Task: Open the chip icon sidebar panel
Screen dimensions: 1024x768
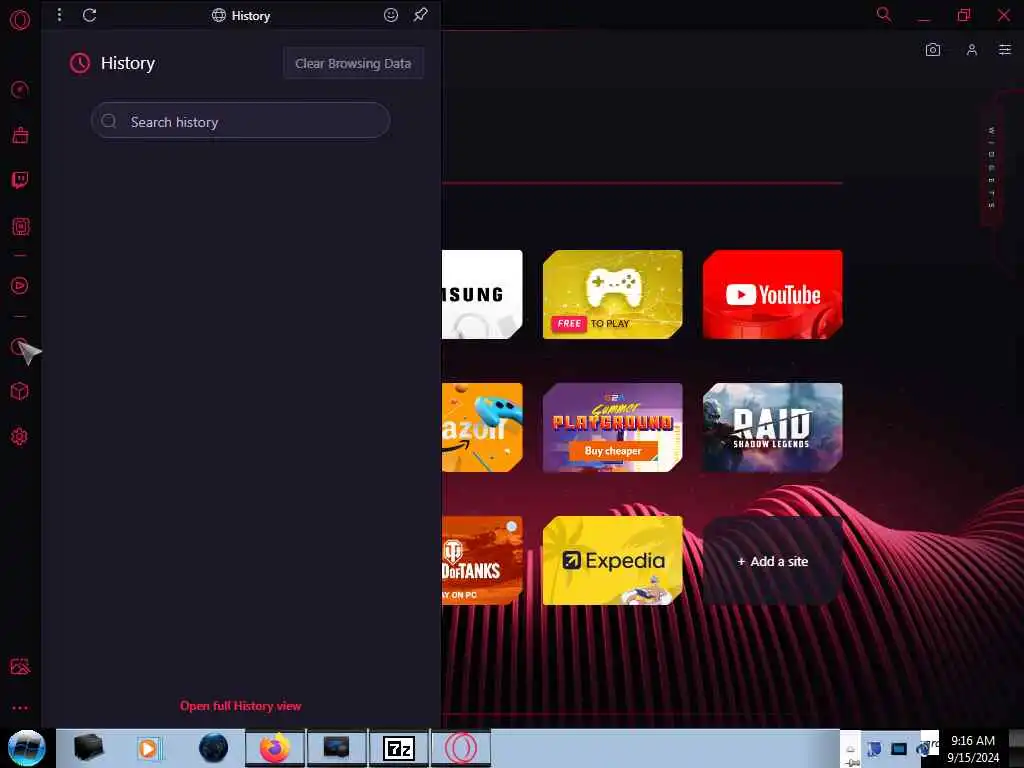Action: [x=20, y=227]
